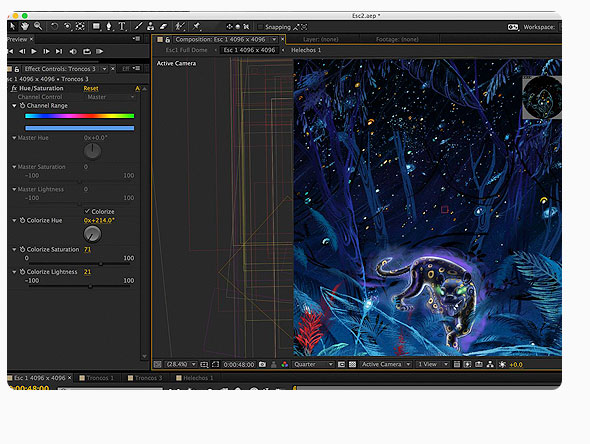Select the Pen tool
Screen dimensions: 590x444
point(109,26)
